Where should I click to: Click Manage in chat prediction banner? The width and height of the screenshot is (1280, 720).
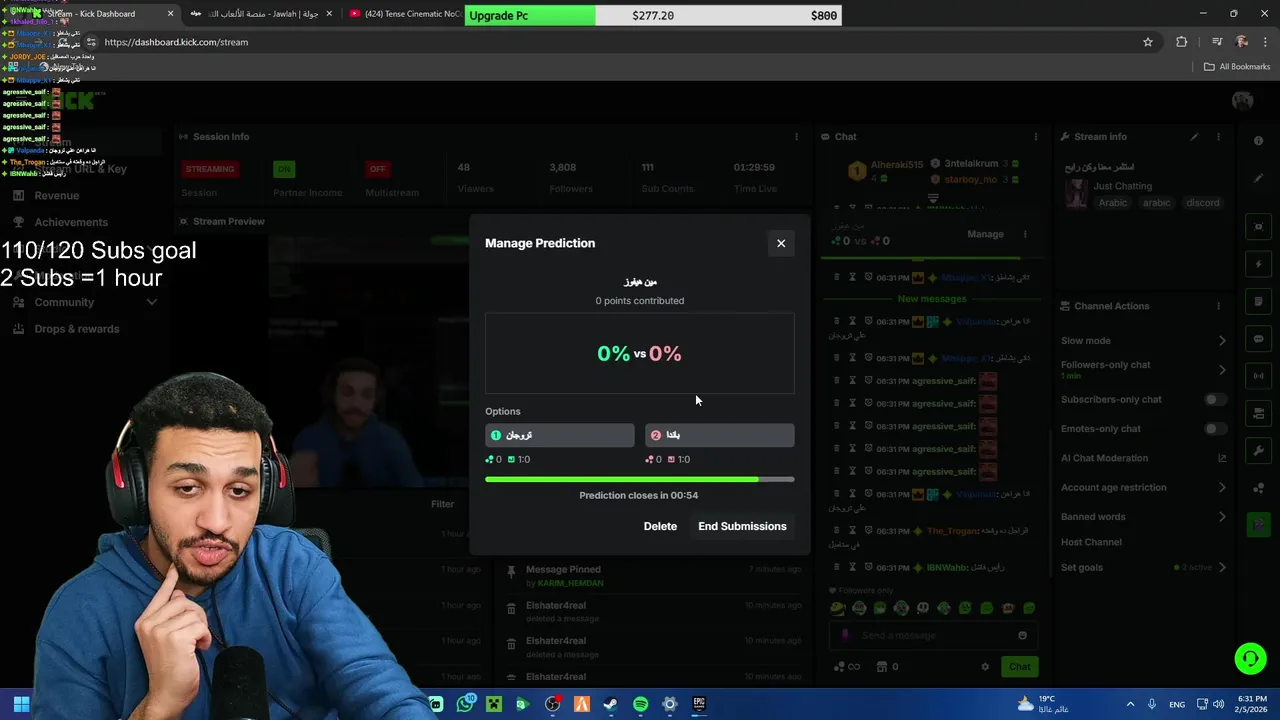(985, 234)
